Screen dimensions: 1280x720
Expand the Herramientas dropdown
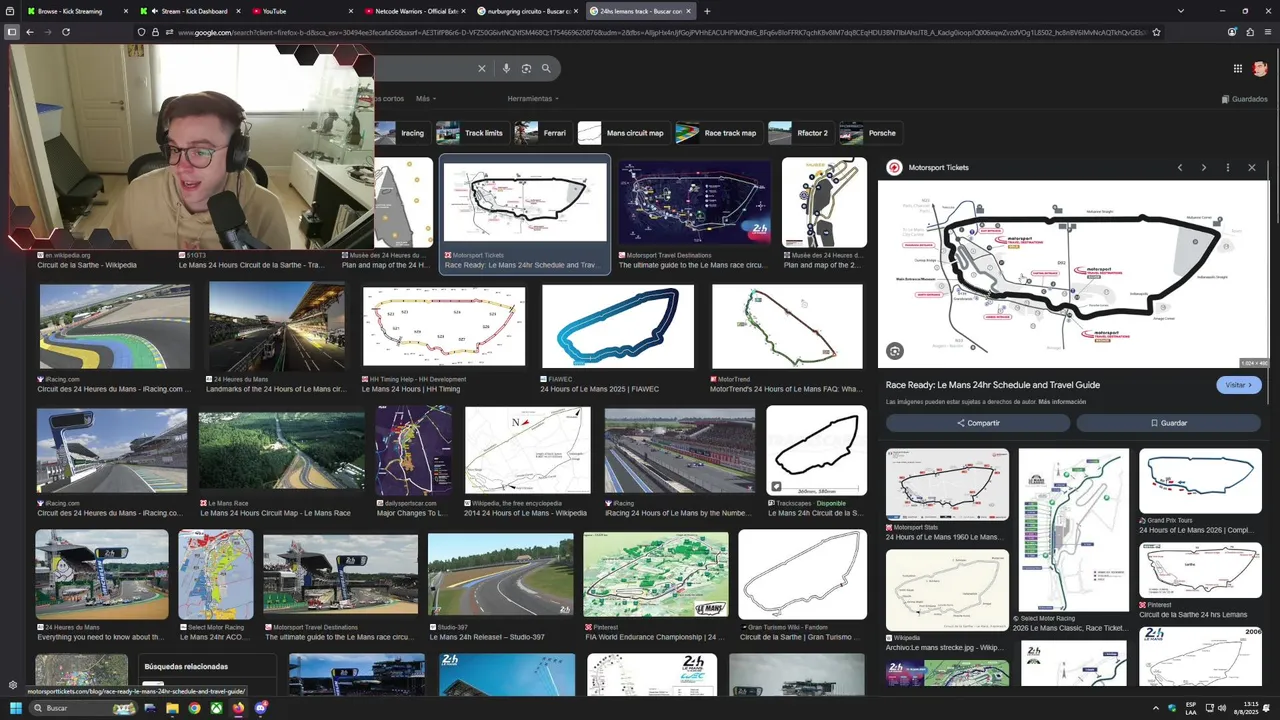[533, 98]
